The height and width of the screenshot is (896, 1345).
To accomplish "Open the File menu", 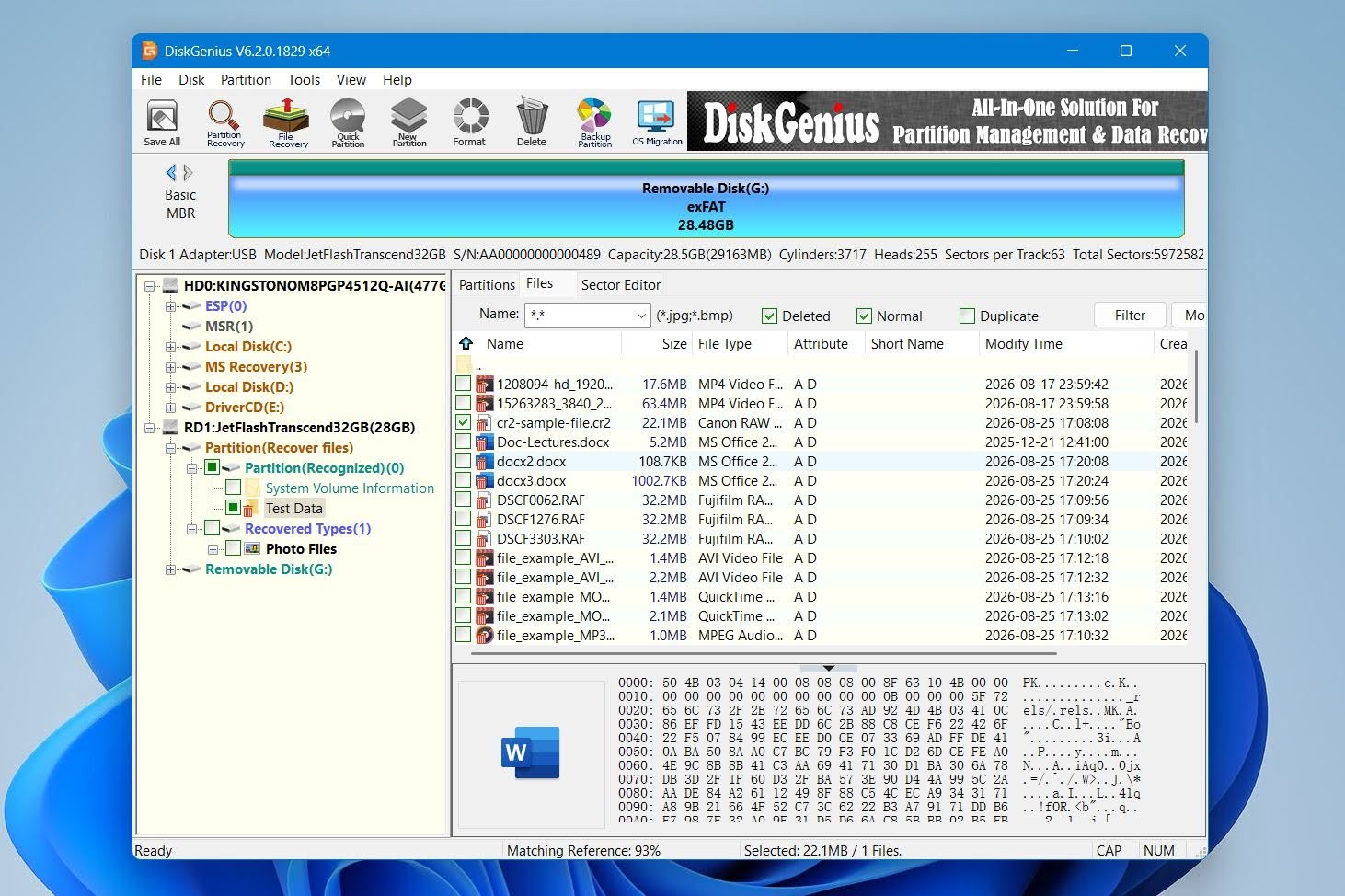I will pos(151,80).
